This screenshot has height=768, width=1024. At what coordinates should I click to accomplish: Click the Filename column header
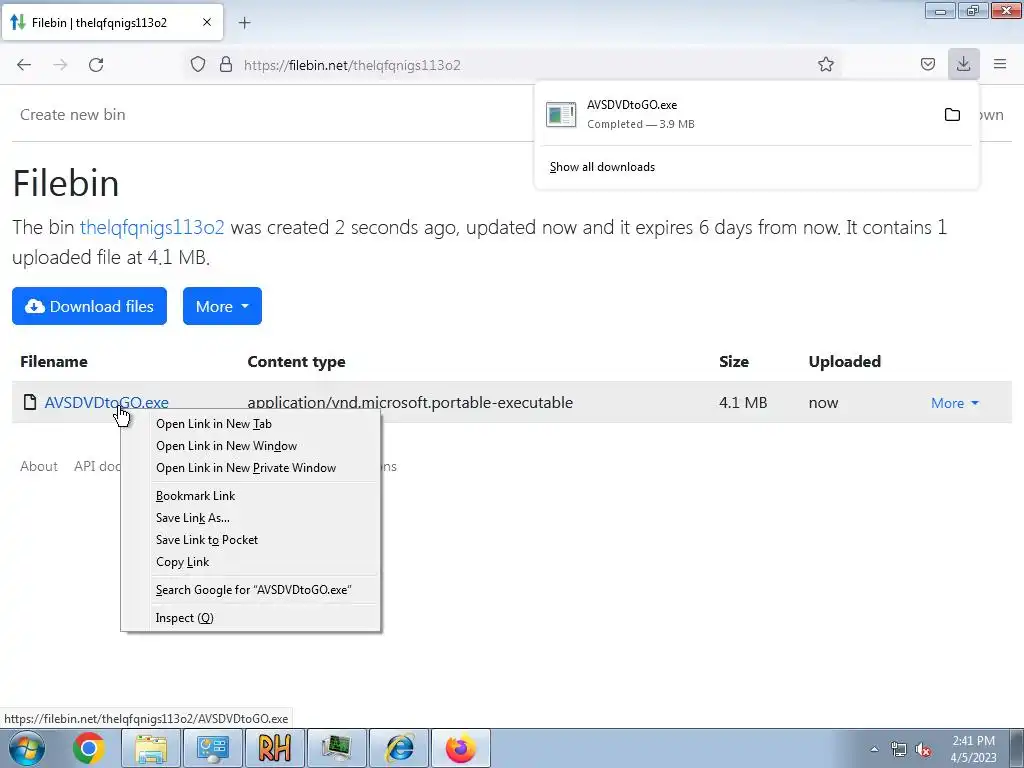[x=54, y=362]
